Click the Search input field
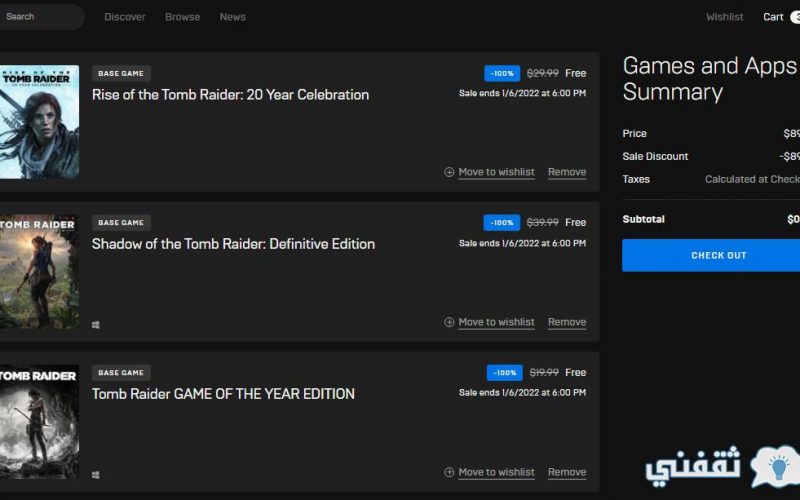The image size is (800, 500). [x=41, y=17]
